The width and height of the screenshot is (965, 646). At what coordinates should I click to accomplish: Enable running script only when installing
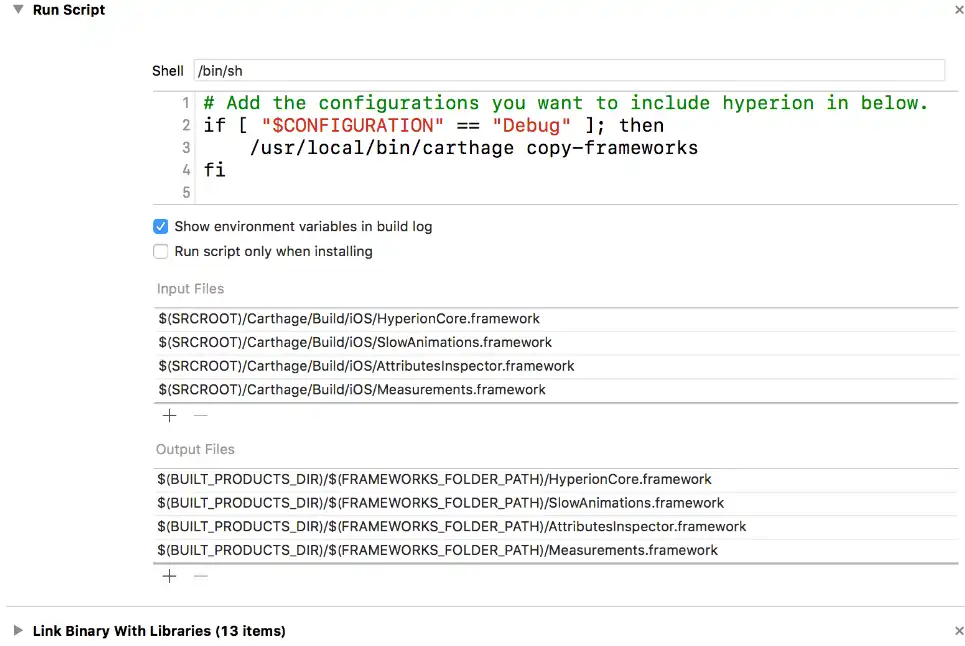click(160, 251)
